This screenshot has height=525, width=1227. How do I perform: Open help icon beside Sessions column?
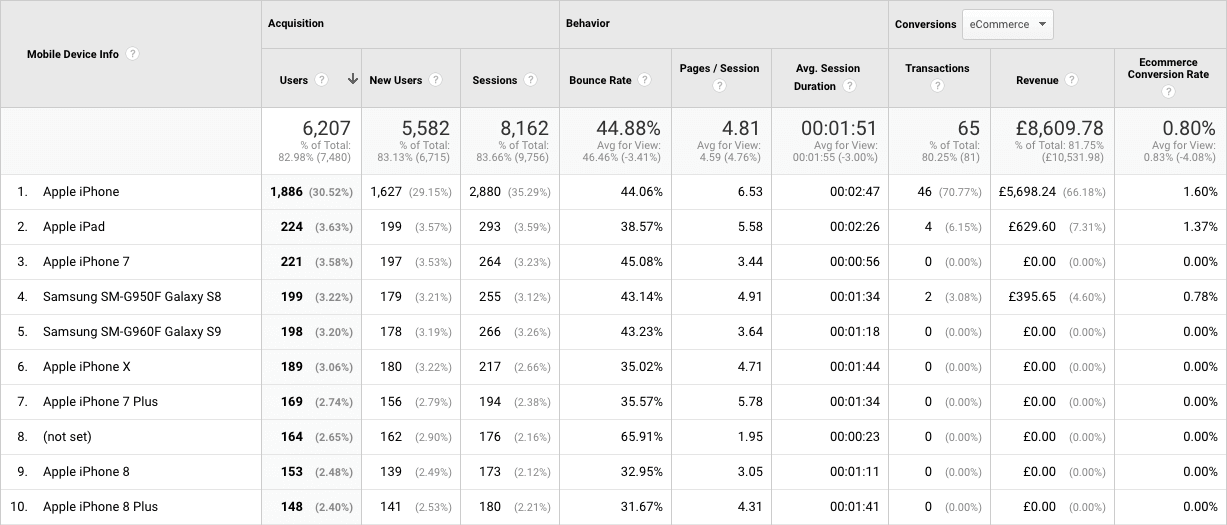tap(530, 80)
